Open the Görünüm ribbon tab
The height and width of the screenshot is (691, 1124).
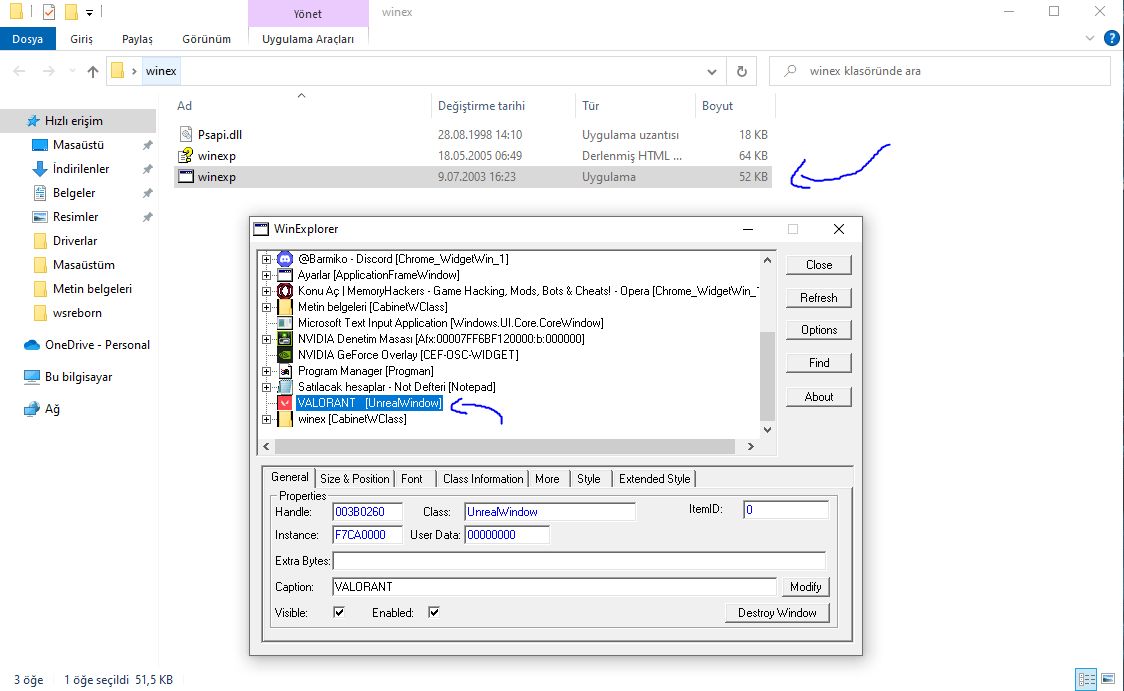pyautogui.click(x=206, y=39)
